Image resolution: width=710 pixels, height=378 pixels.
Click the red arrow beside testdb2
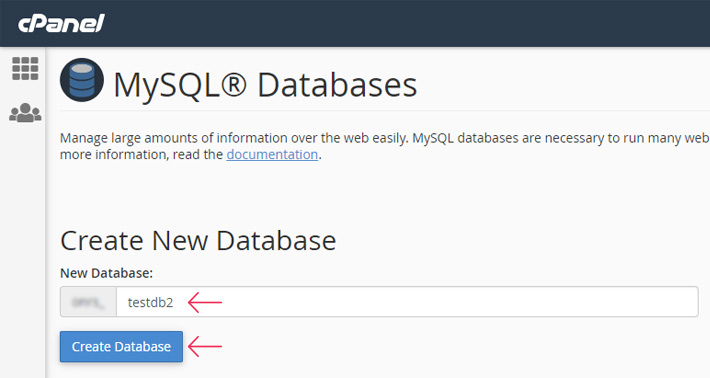tap(205, 302)
